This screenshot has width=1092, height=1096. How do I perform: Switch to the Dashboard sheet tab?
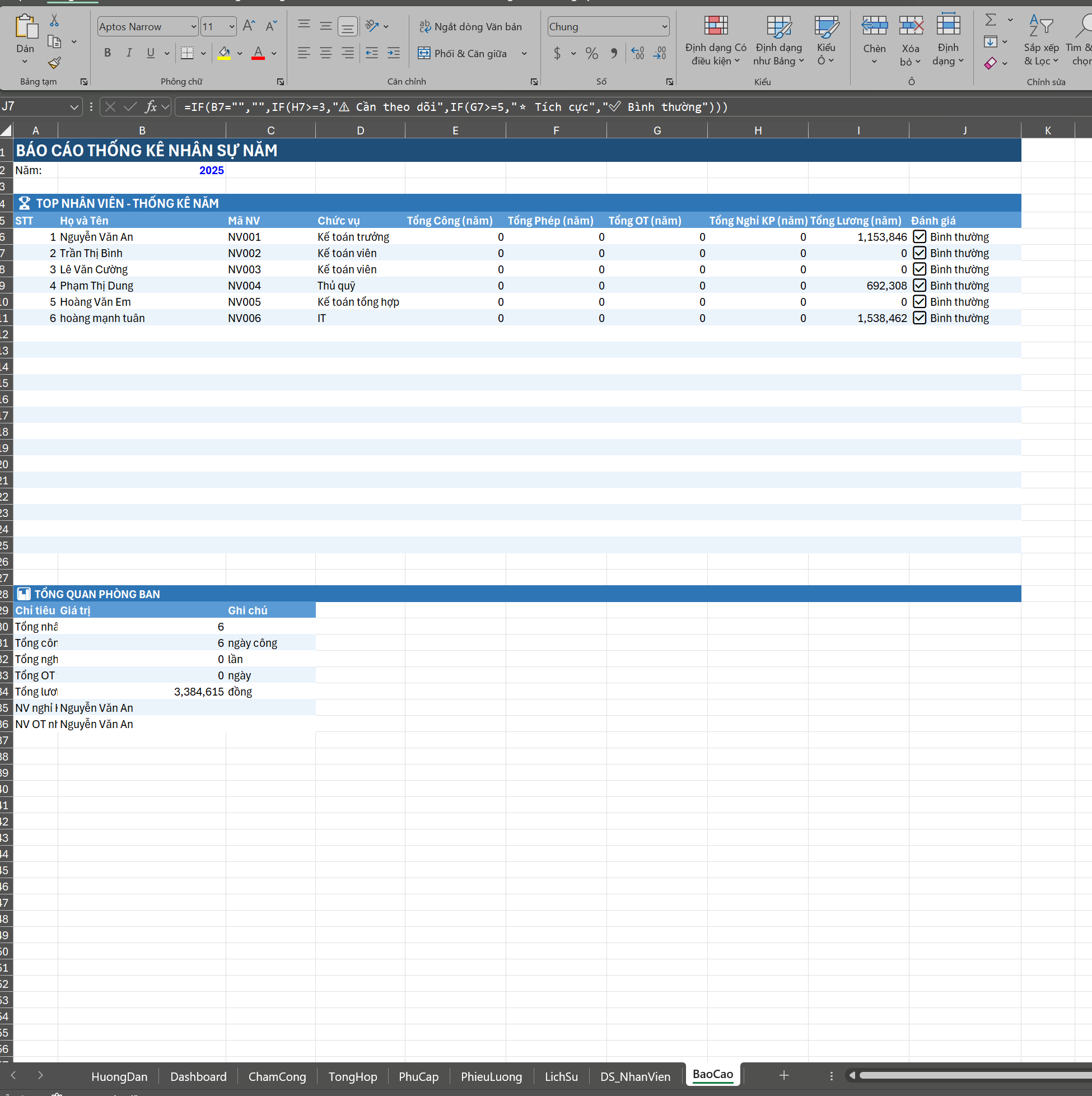click(198, 1076)
